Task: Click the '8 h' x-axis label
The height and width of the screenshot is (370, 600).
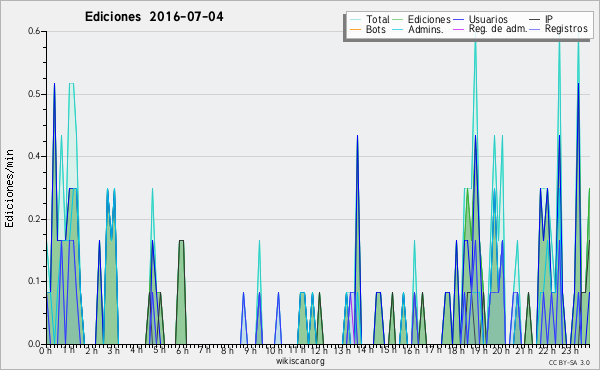Action: (x=227, y=350)
